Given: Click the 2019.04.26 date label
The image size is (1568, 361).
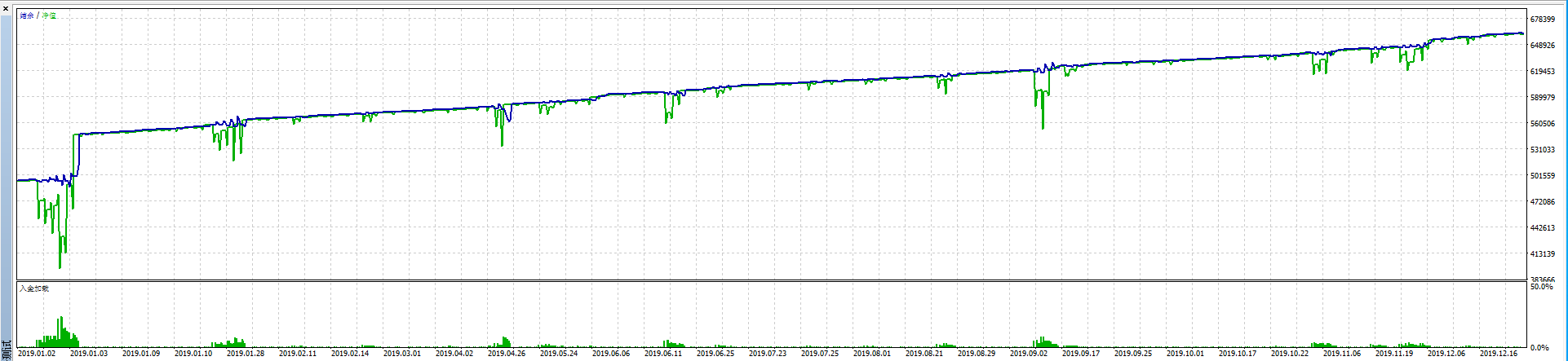Looking at the screenshot, I should [x=507, y=354].
